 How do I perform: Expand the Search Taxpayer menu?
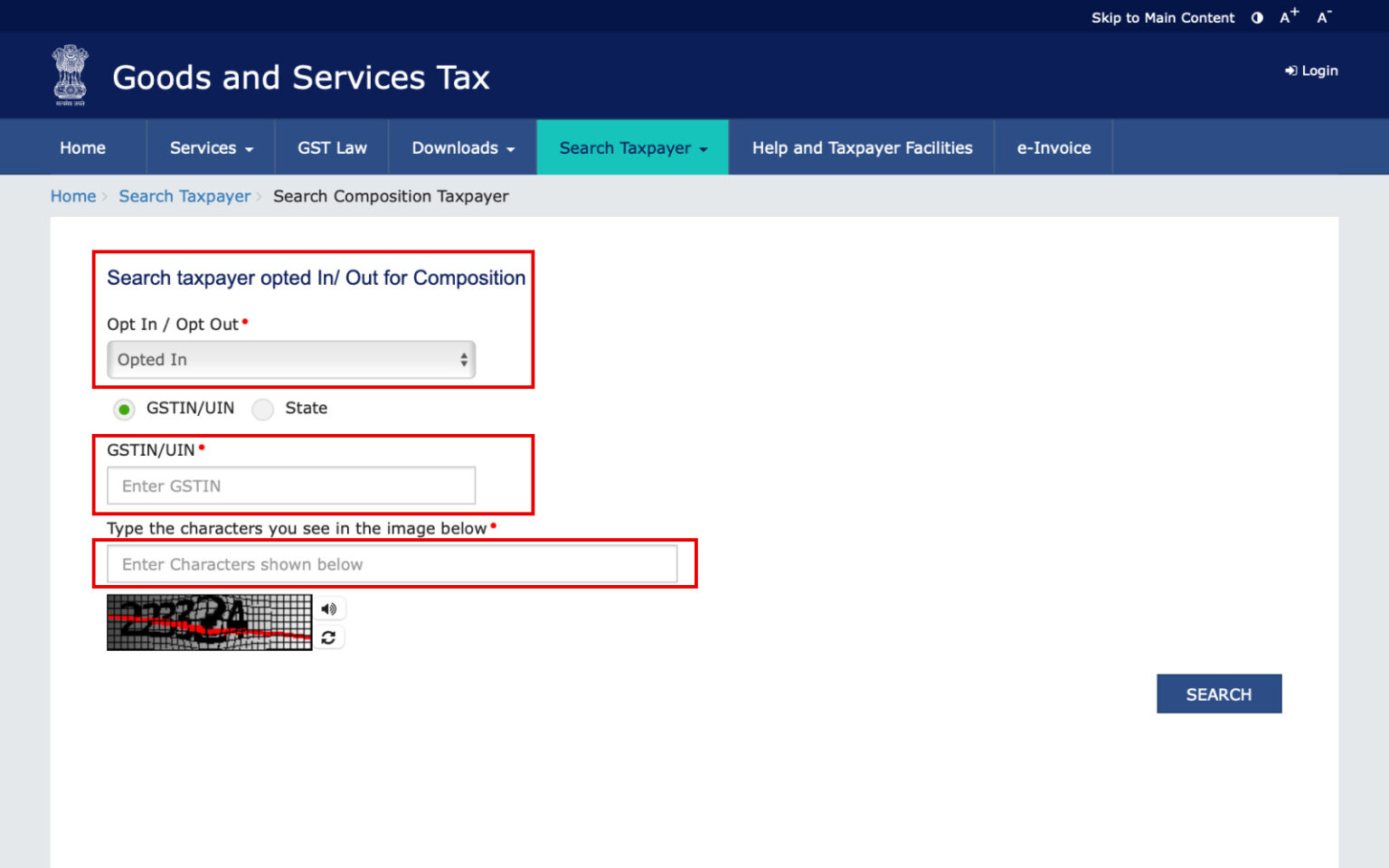point(631,147)
